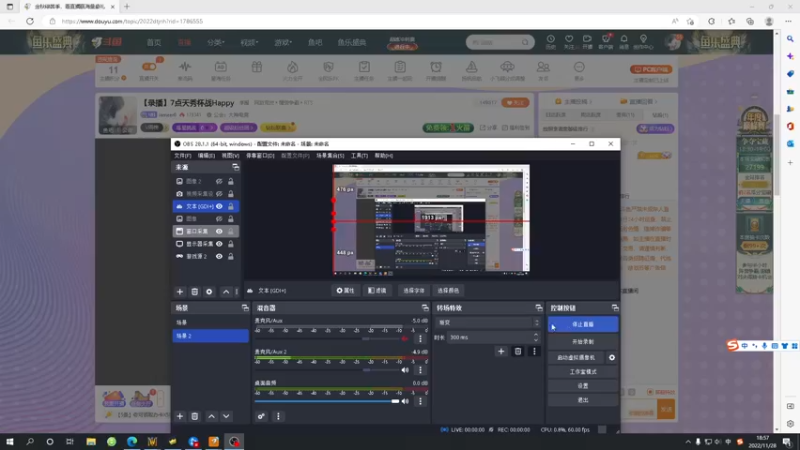Start the Virtual Camera
The image size is (800, 450).
[x=577, y=358]
